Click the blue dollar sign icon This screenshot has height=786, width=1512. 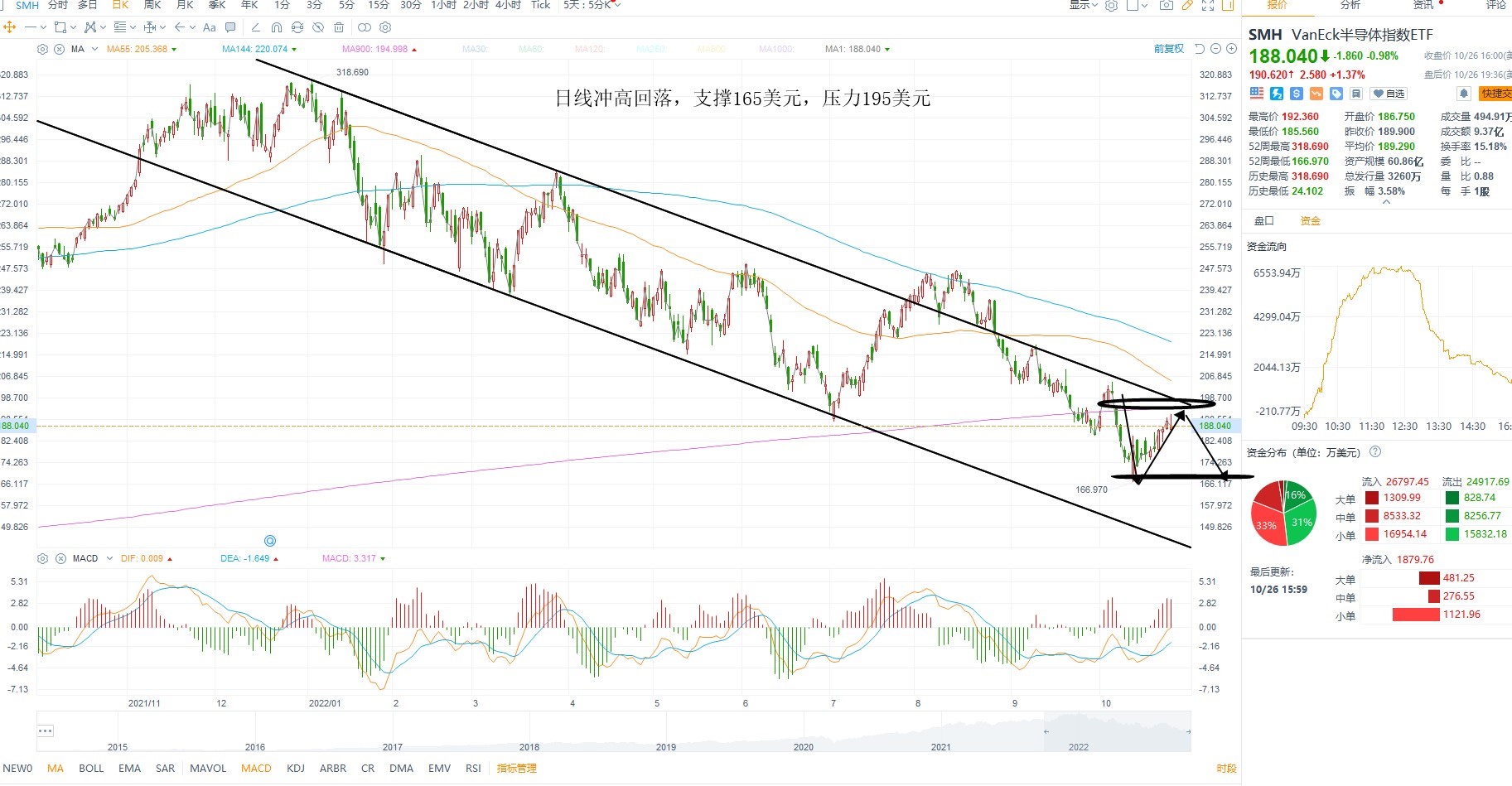(x=1297, y=94)
